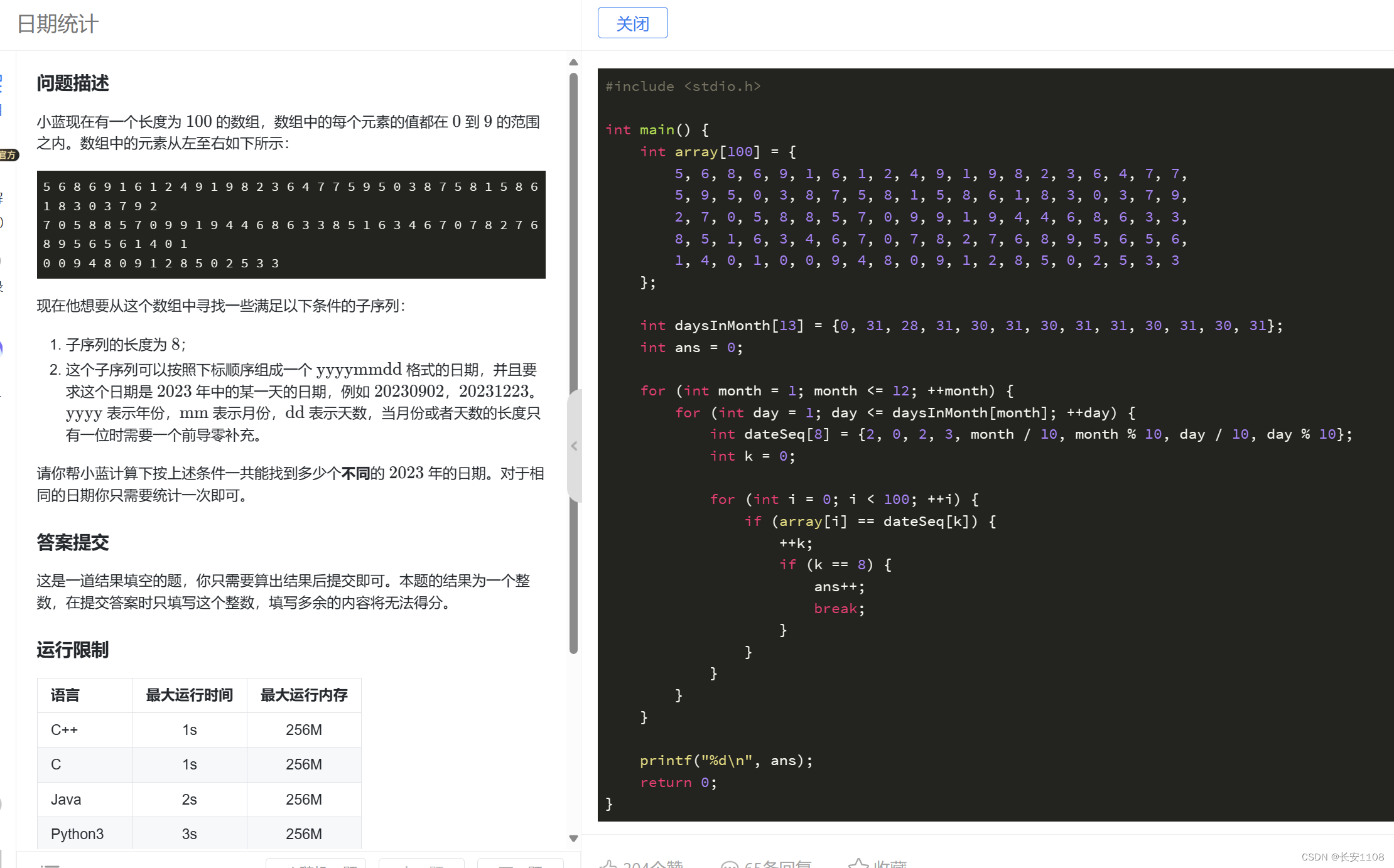The image size is (1394, 868).
Task: Click the scroll-down arrow of problem panel
Action: (x=573, y=838)
